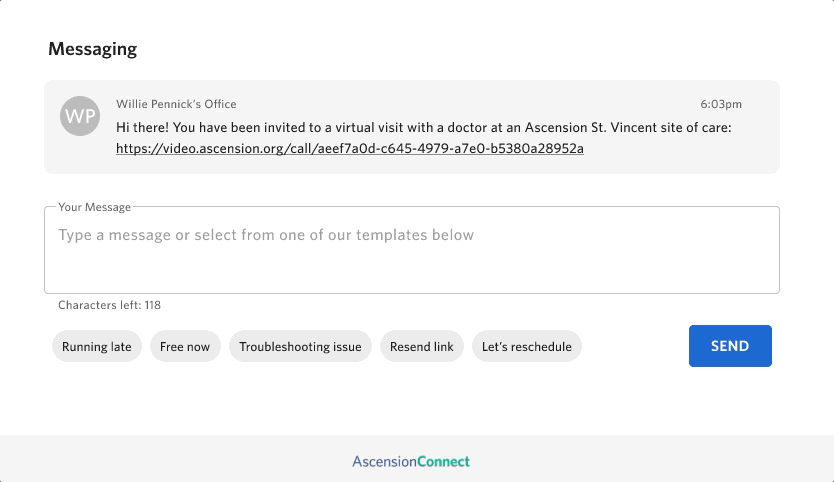Pick the Resend link template chip
This screenshot has height=482, width=834.
point(422,346)
